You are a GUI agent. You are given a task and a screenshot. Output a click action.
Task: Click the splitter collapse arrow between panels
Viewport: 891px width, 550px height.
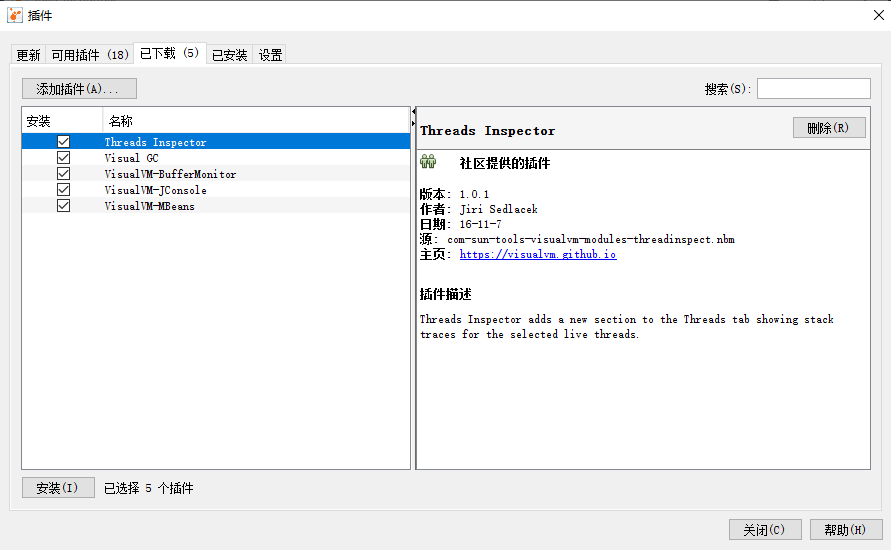[x=414, y=123]
